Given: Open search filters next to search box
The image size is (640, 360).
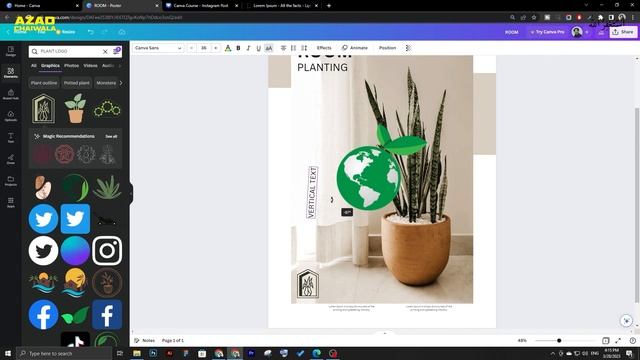Looking at the screenshot, I should [116, 51].
